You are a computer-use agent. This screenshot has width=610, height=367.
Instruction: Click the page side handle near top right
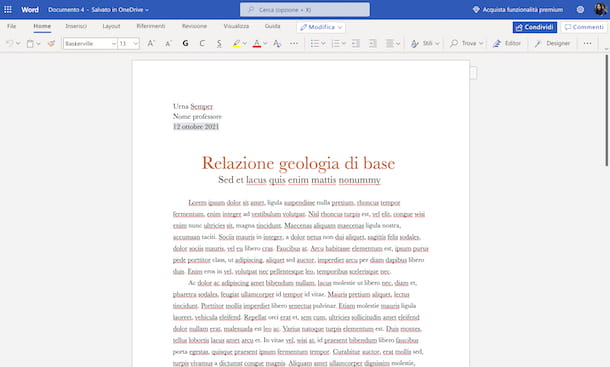click(x=473, y=73)
